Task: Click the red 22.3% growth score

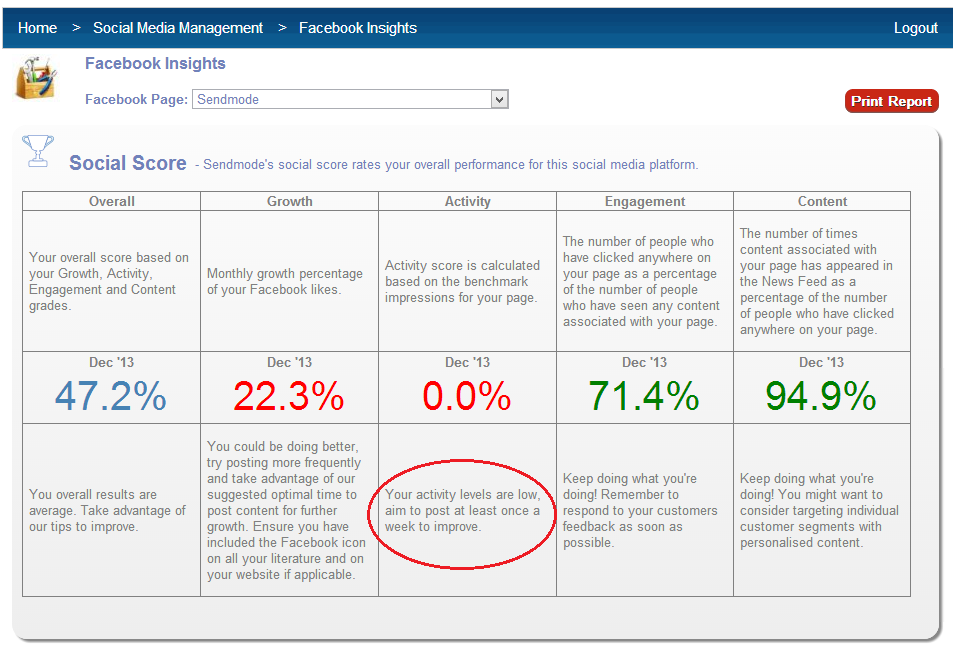Action: coord(289,397)
